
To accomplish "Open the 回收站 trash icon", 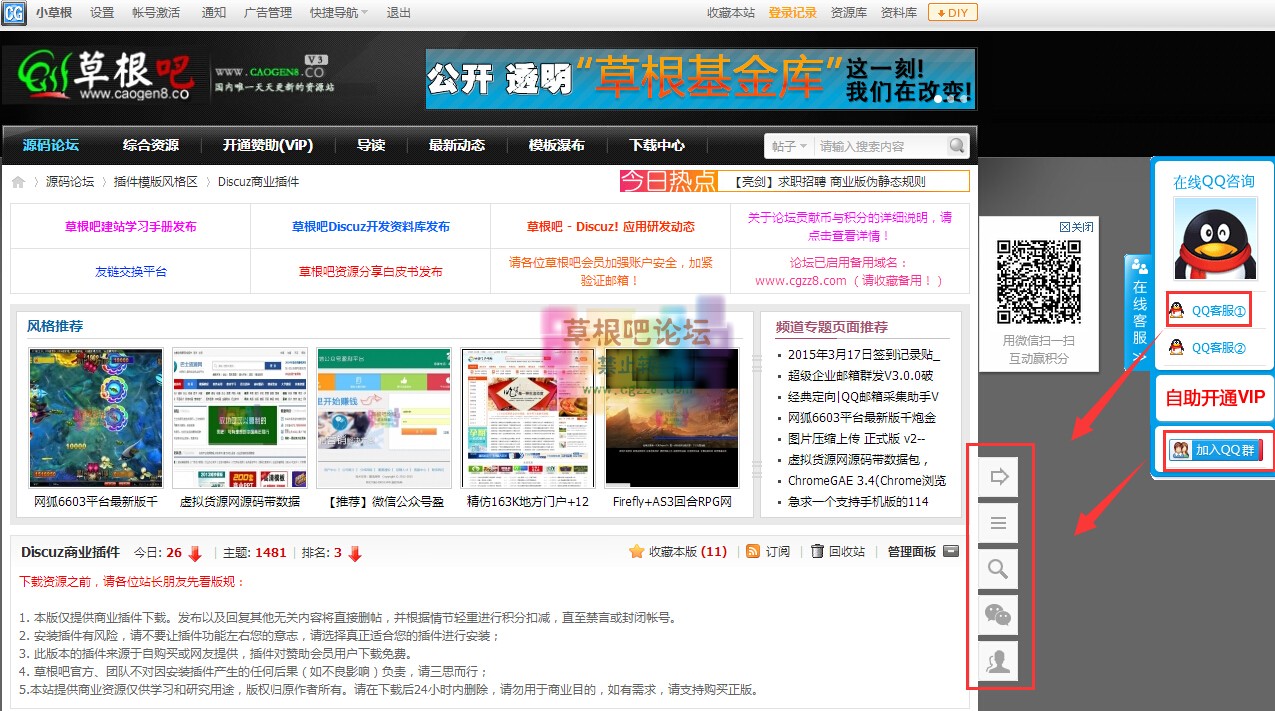I will [817, 552].
